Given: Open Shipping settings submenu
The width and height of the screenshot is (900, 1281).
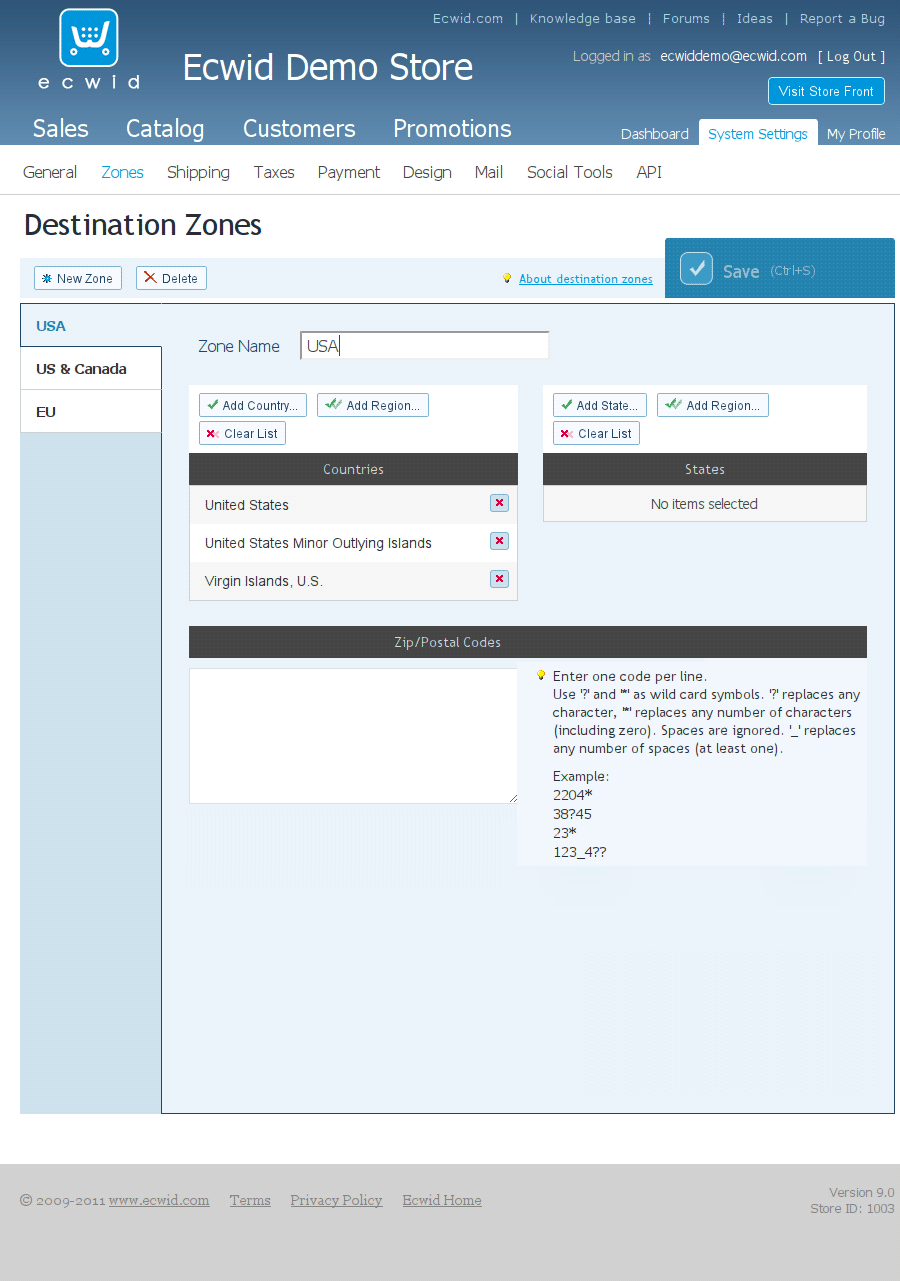Looking at the screenshot, I should (198, 172).
